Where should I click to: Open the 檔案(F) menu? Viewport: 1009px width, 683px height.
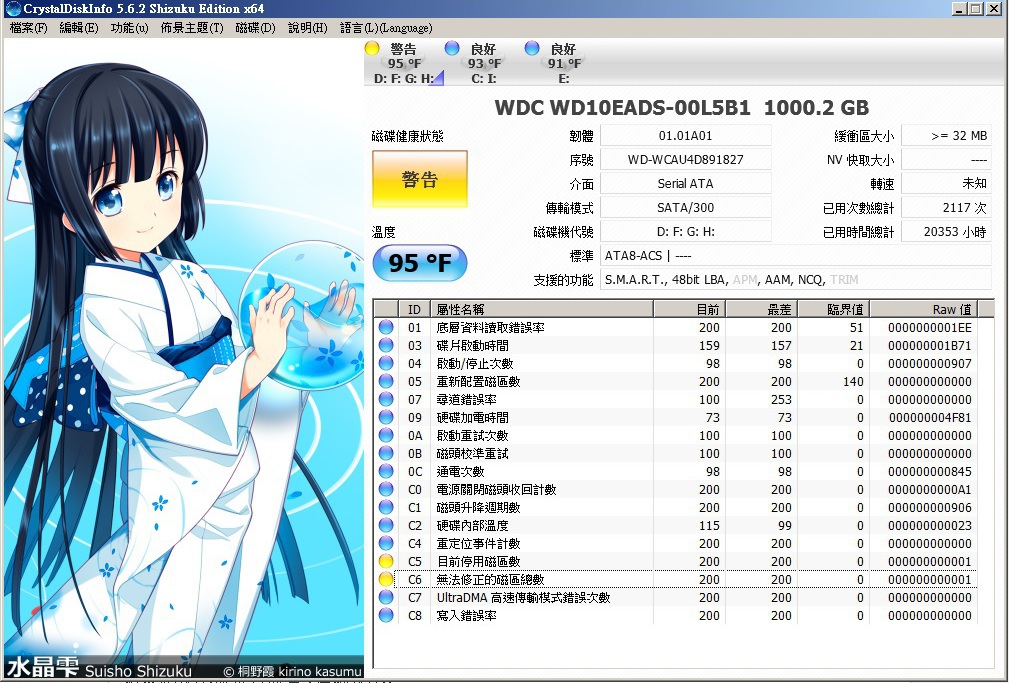[x=29, y=28]
